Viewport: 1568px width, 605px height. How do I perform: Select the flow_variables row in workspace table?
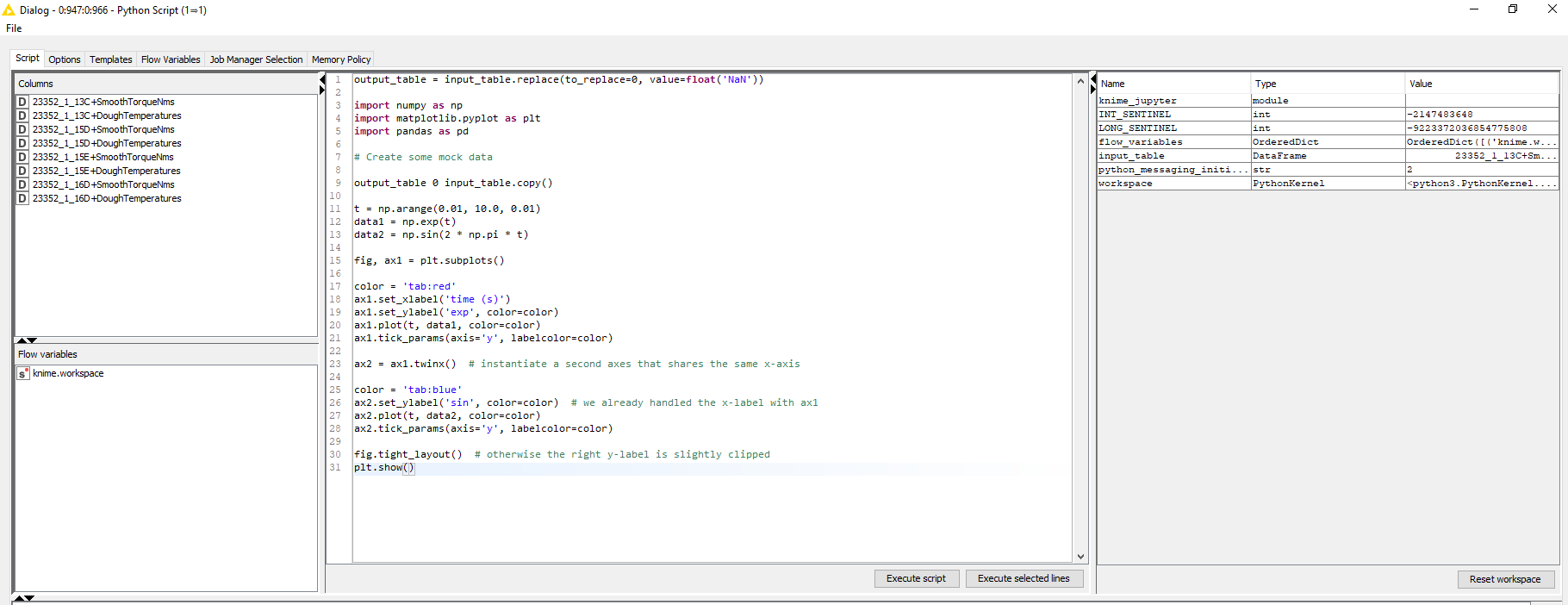[1328, 142]
